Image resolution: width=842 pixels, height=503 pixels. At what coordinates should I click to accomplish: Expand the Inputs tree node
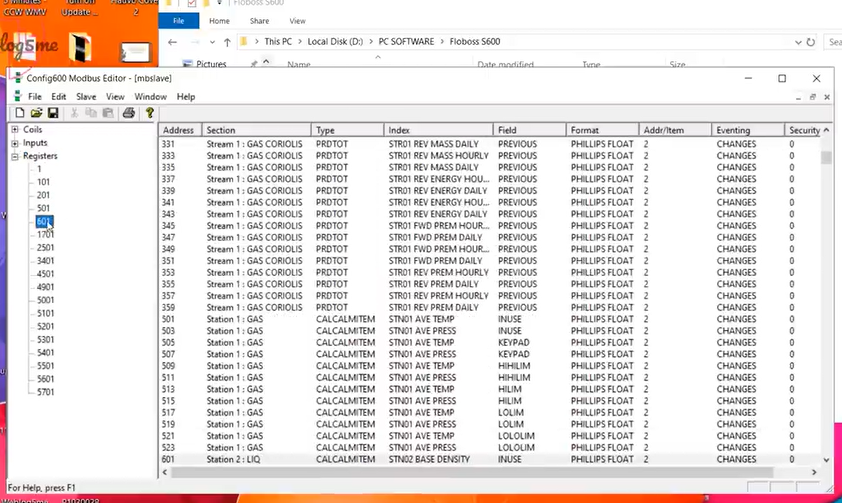(x=15, y=143)
